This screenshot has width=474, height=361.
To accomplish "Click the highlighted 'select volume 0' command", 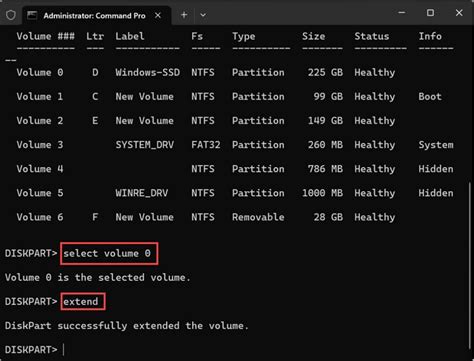I will [x=109, y=254].
